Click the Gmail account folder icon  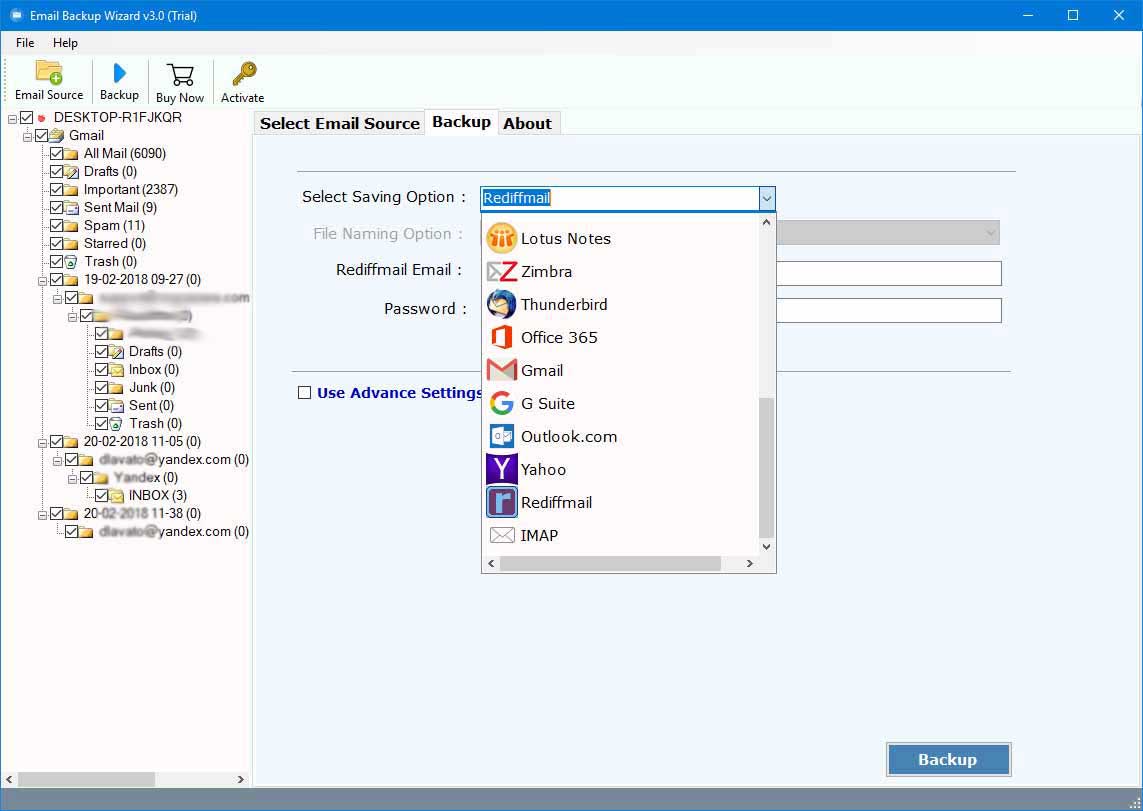(56, 136)
